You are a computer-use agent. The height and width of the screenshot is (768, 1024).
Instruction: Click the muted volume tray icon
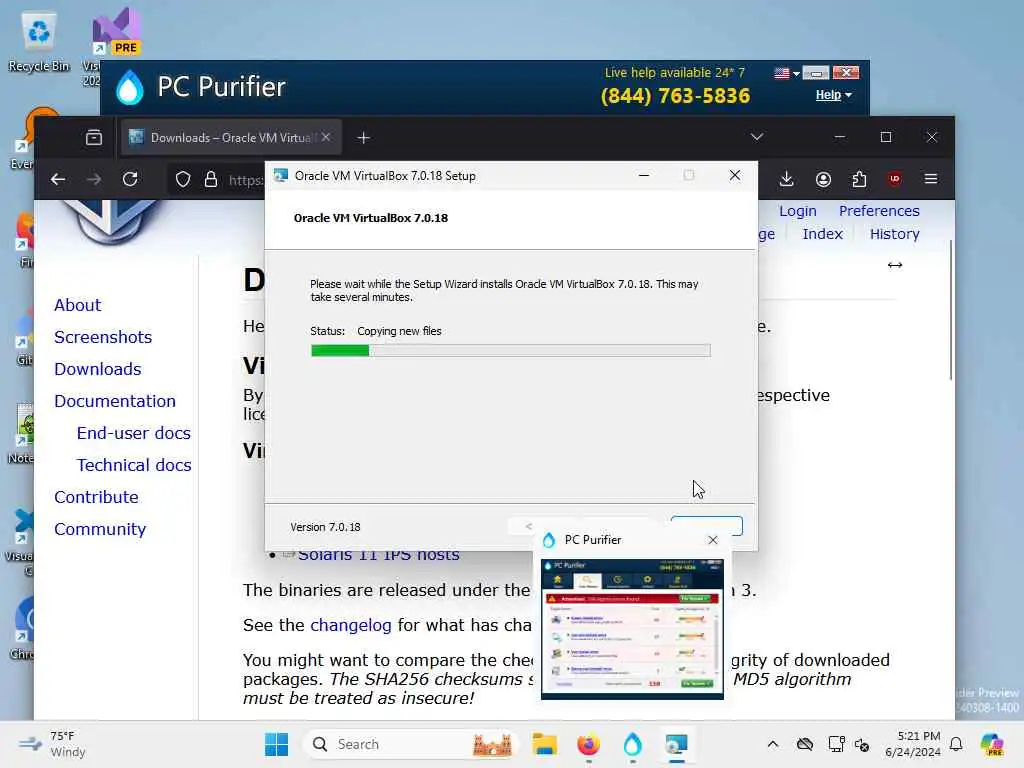pyautogui.click(x=862, y=744)
